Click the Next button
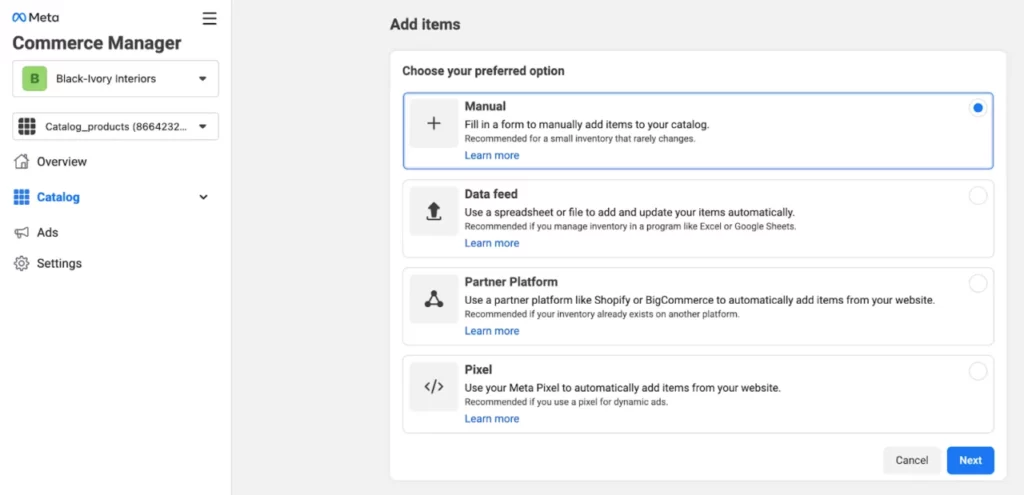 coord(970,460)
